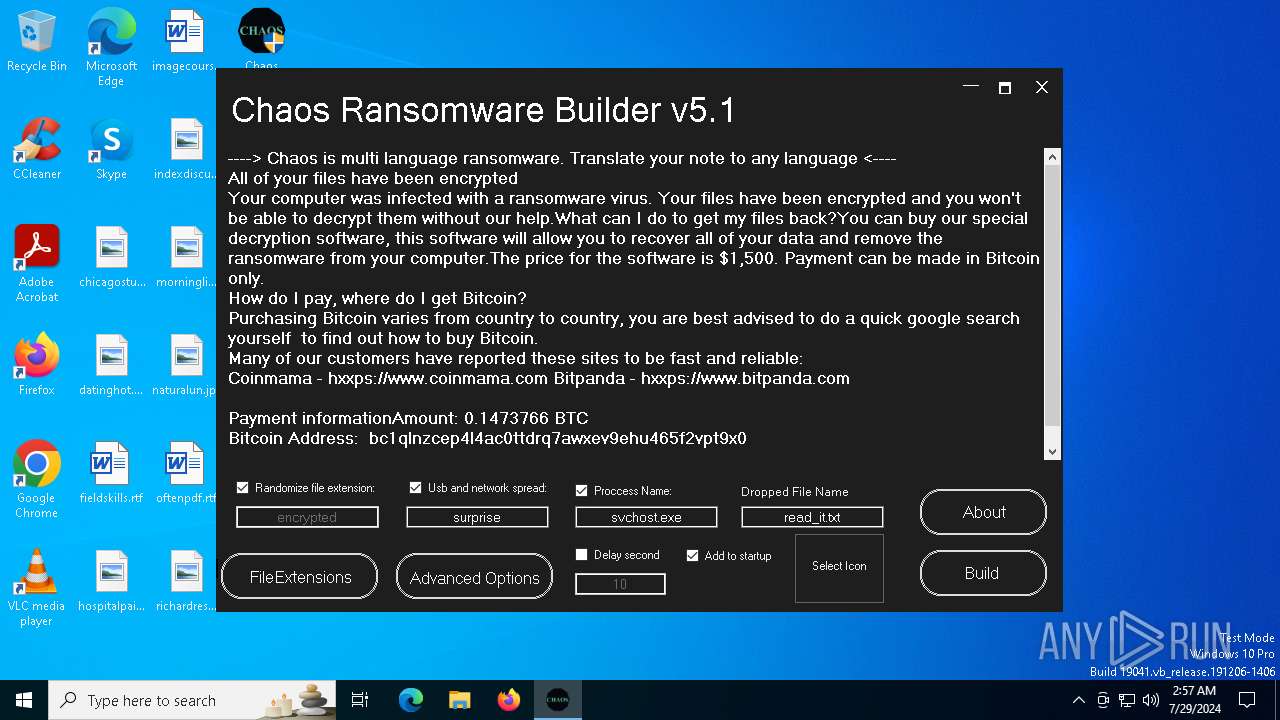
Task: Click the 'encrypted' extension field
Action: point(307,517)
